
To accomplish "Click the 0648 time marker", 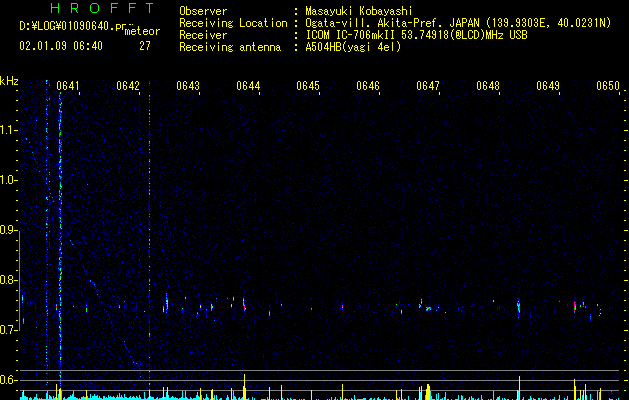I will coord(488,86).
